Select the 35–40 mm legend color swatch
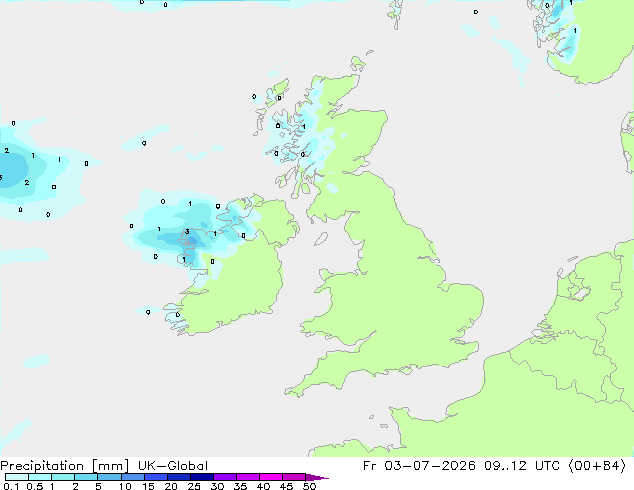634x490 pixels. [x=248, y=477]
